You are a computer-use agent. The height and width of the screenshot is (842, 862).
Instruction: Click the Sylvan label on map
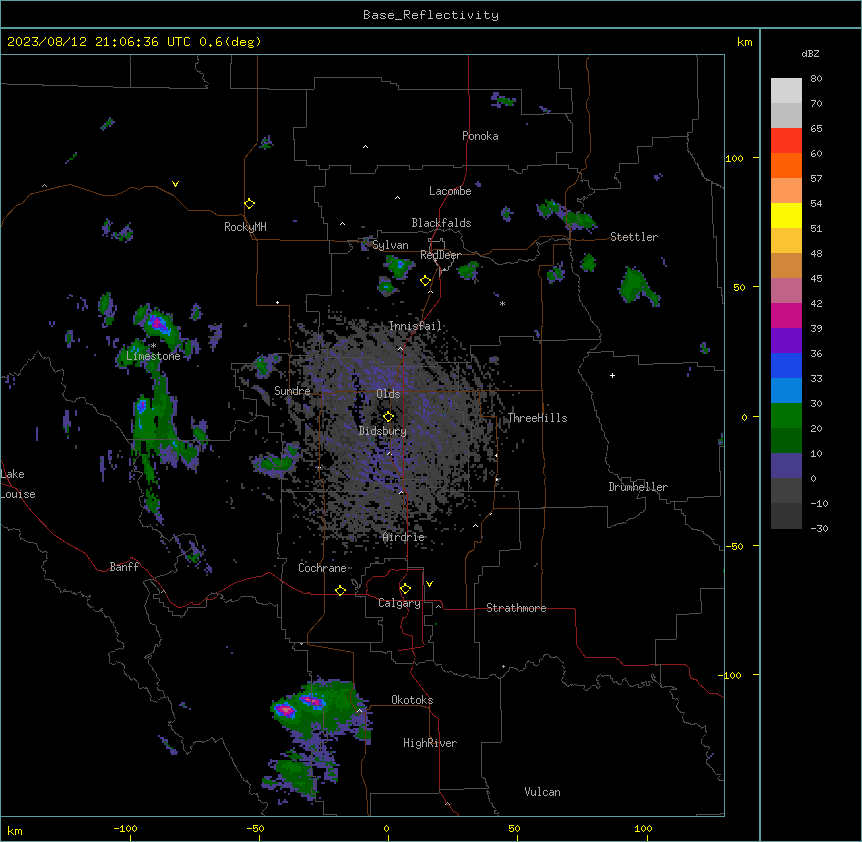[x=390, y=245]
